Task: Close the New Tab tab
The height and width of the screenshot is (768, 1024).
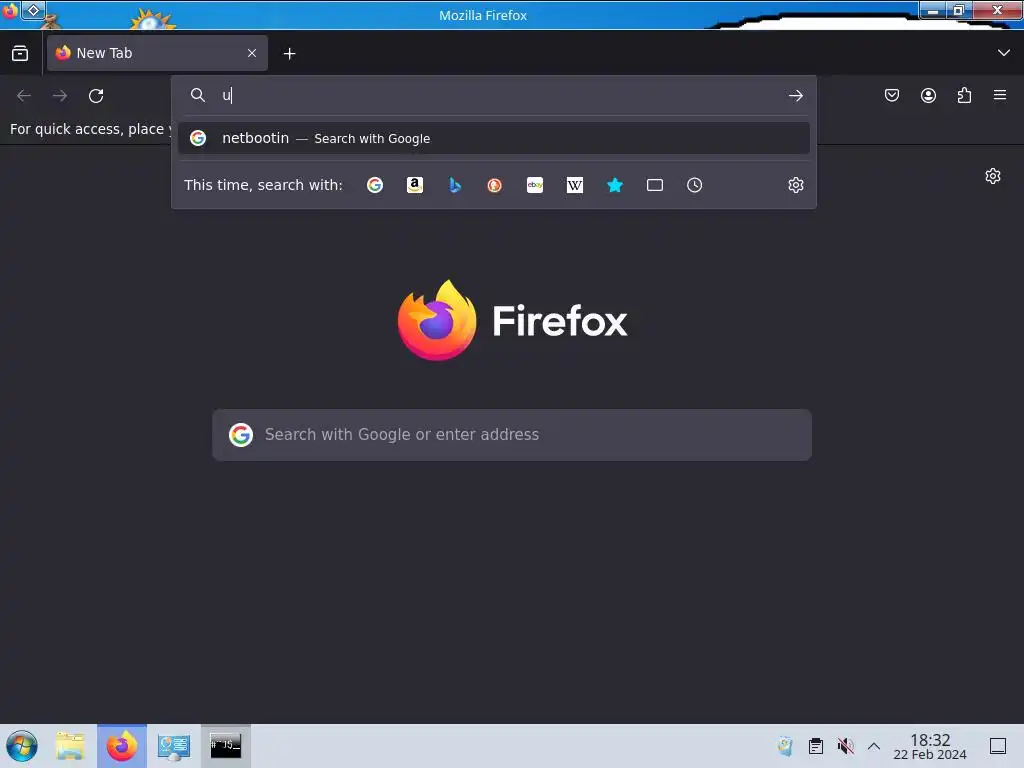Action: [x=252, y=54]
